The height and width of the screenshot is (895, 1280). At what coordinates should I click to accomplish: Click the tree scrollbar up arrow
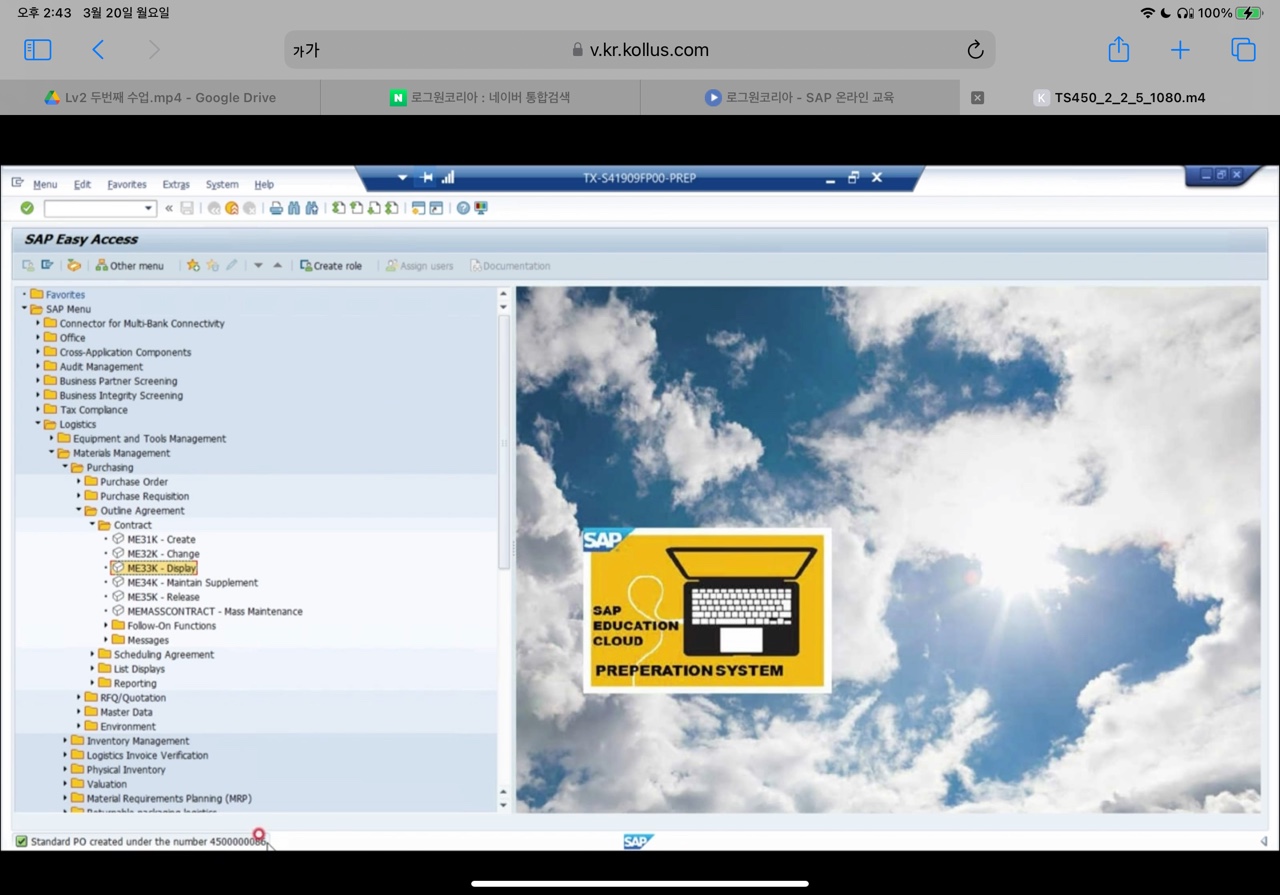coord(503,294)
